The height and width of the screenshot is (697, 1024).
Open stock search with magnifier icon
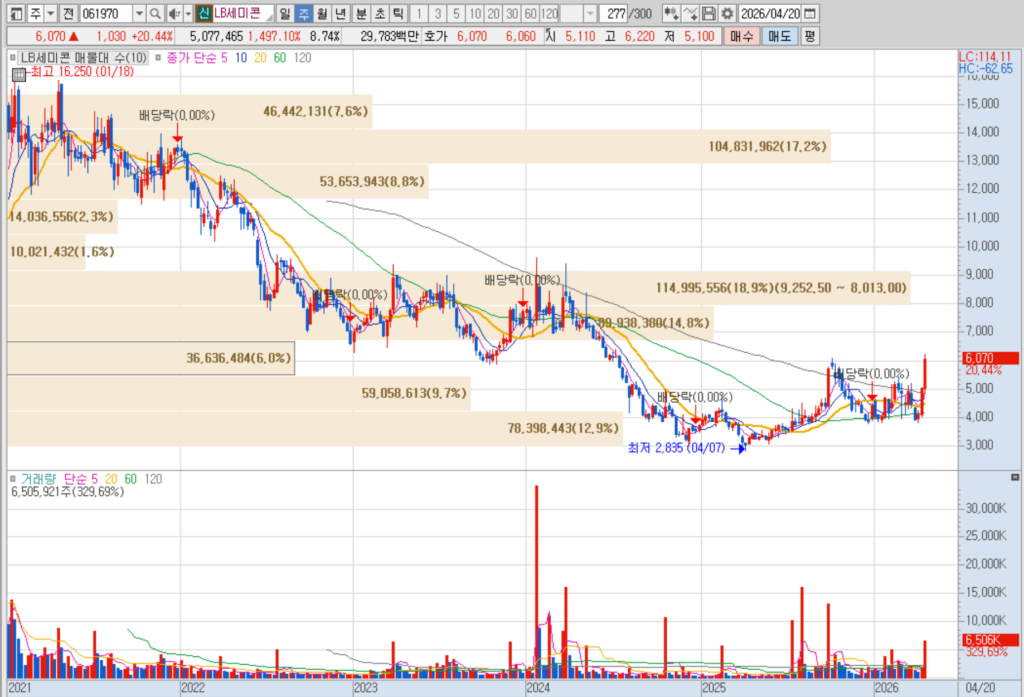[x=155, y=13]
